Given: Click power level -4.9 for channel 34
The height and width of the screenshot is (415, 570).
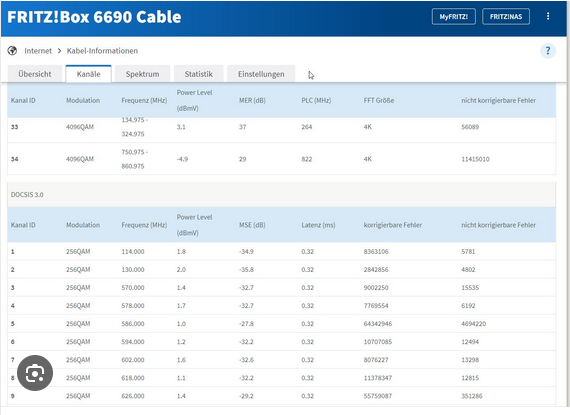Looking at the screenshot, I should click(x=182, y=159).
